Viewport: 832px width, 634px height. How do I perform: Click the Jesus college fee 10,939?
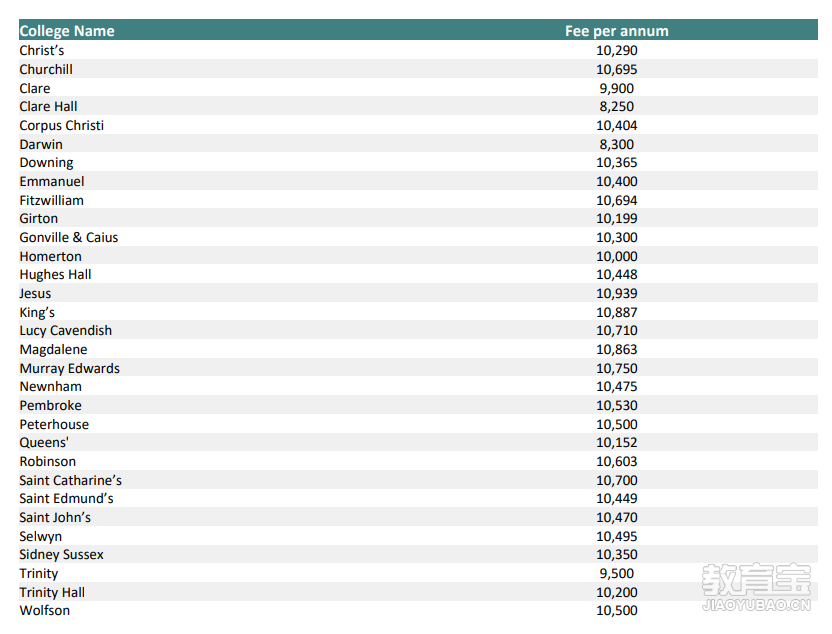click(617, 293)
